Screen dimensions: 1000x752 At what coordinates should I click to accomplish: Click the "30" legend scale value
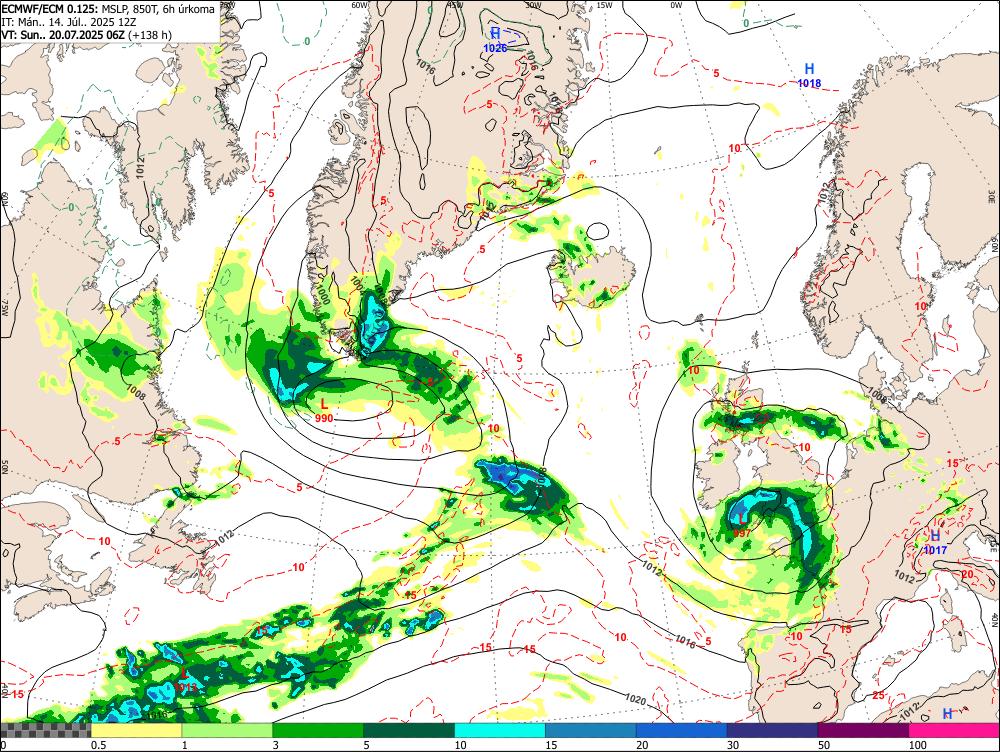[x=733, y=745]
